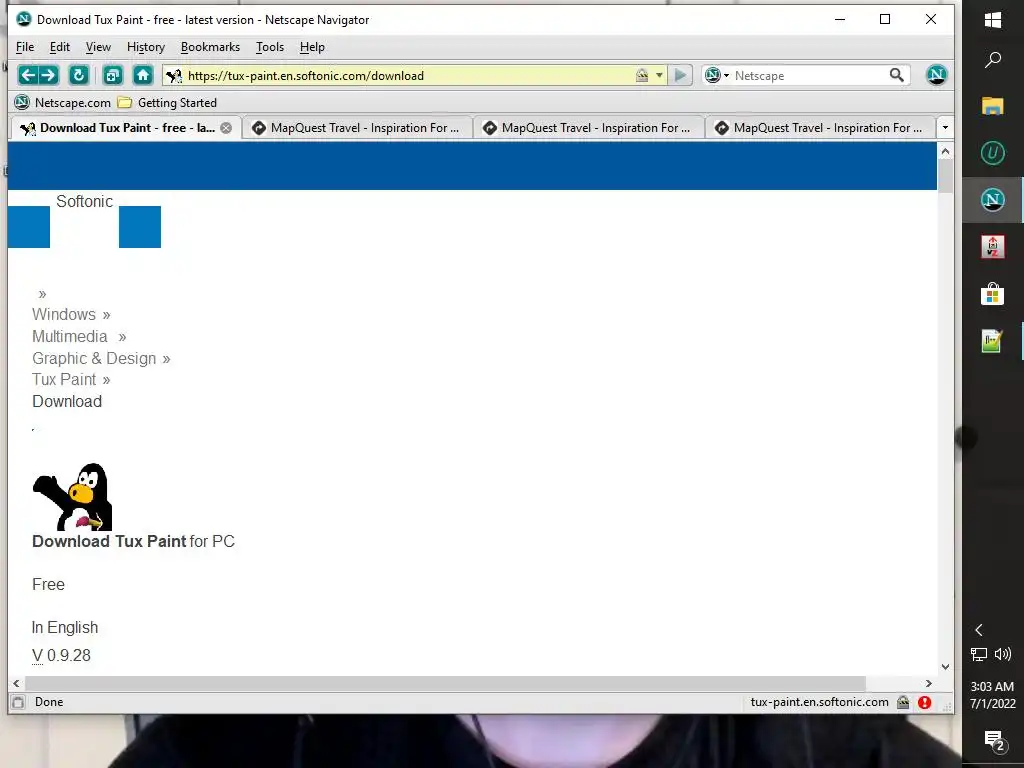Viewport: 1024px width, 768px height.
Task: Click the horizontal scrollbar thumb
Action: point(445,683)
